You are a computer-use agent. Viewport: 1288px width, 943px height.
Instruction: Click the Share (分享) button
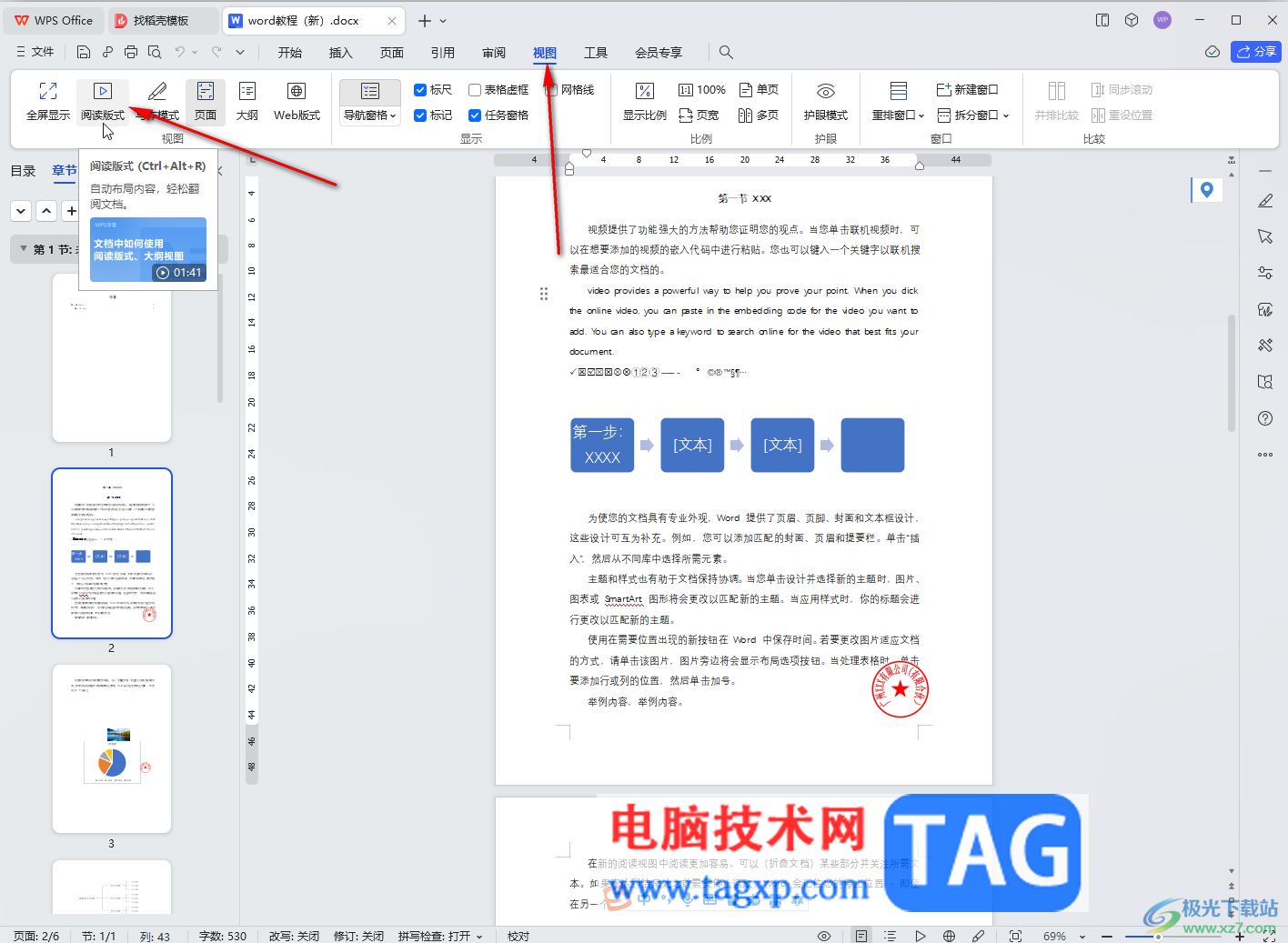click(1256, 52)
